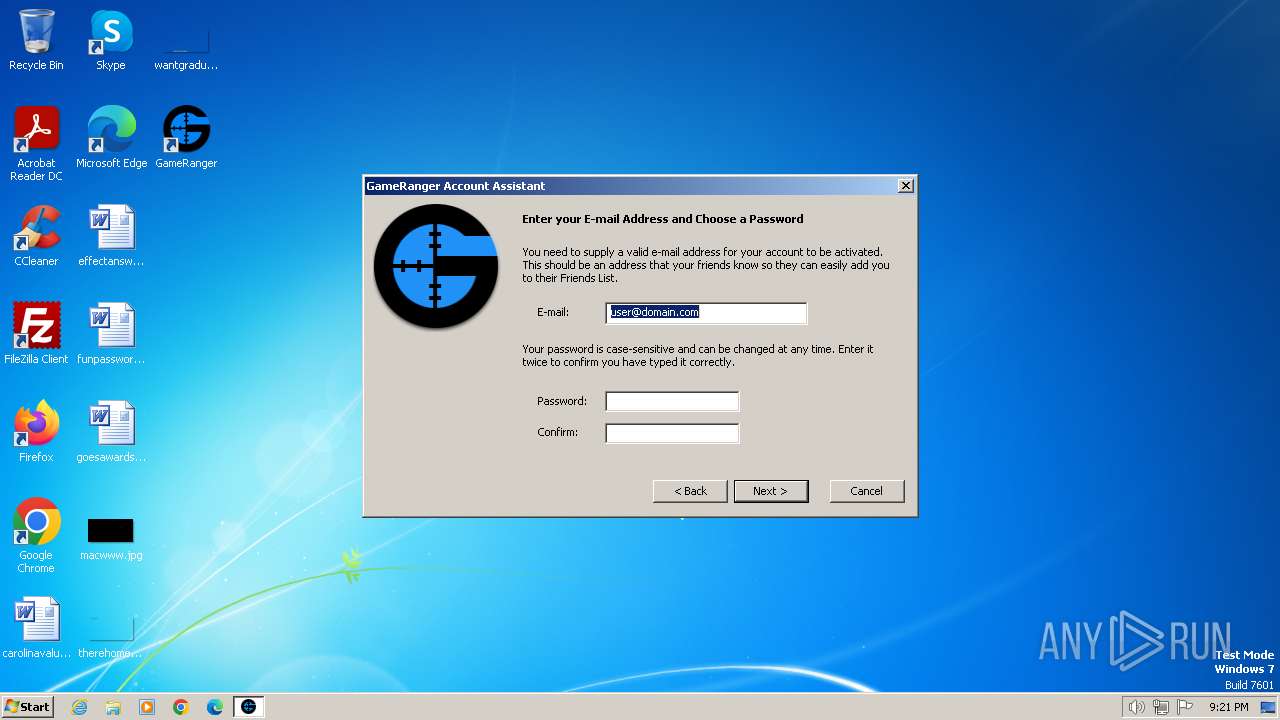Select GameRanger taskbar button
1280x720 pixels.
(x=249, y=707)
